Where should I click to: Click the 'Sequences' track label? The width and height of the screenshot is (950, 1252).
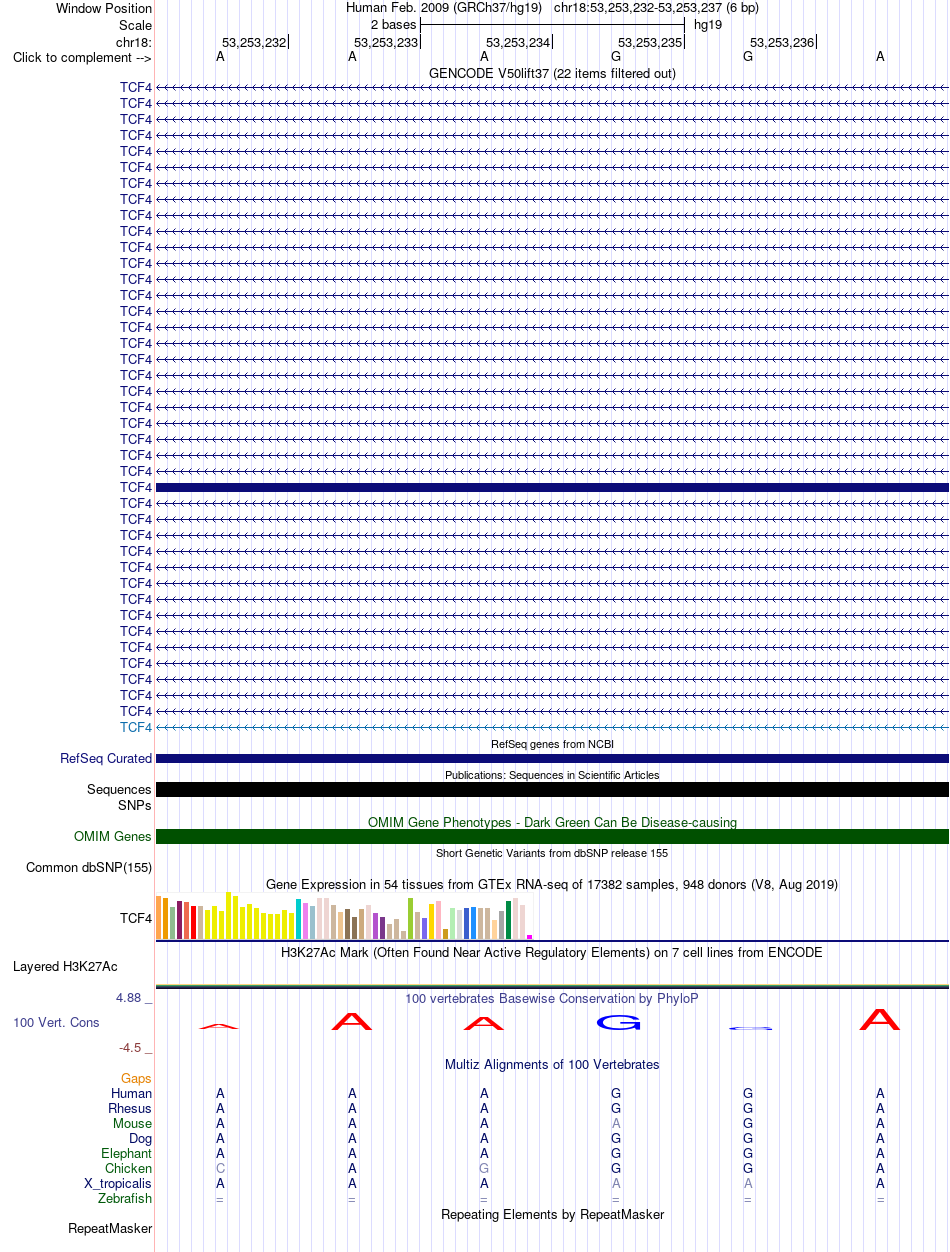click(x=119, y=790)
